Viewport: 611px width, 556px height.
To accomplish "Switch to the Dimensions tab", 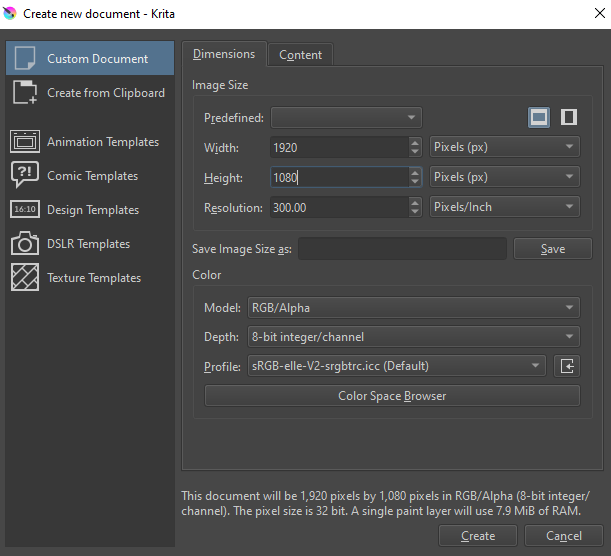I will pos(224,54).
